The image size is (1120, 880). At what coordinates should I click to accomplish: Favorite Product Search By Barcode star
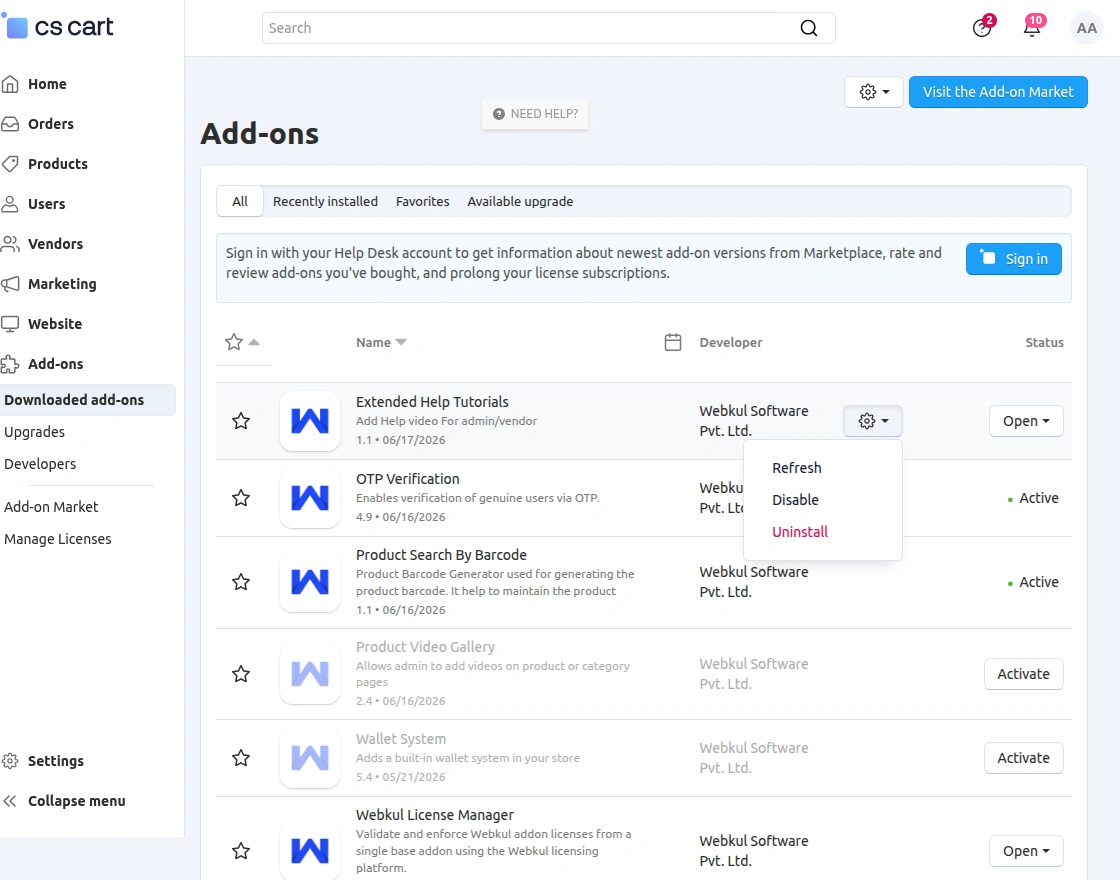241,582
